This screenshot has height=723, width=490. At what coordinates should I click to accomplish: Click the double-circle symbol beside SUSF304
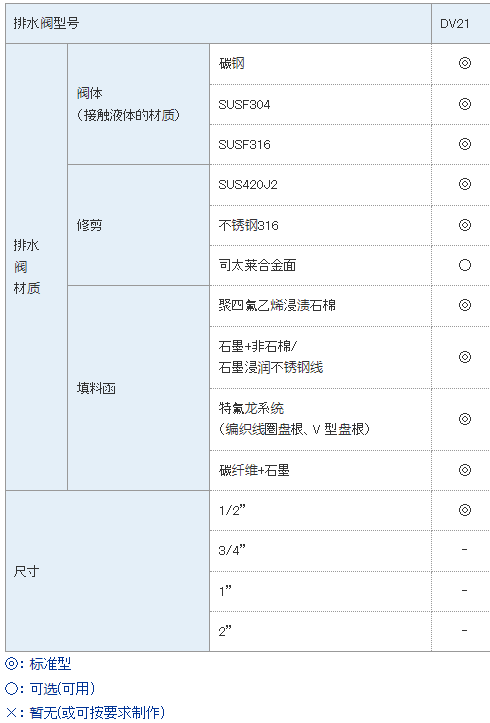[465, 104]
